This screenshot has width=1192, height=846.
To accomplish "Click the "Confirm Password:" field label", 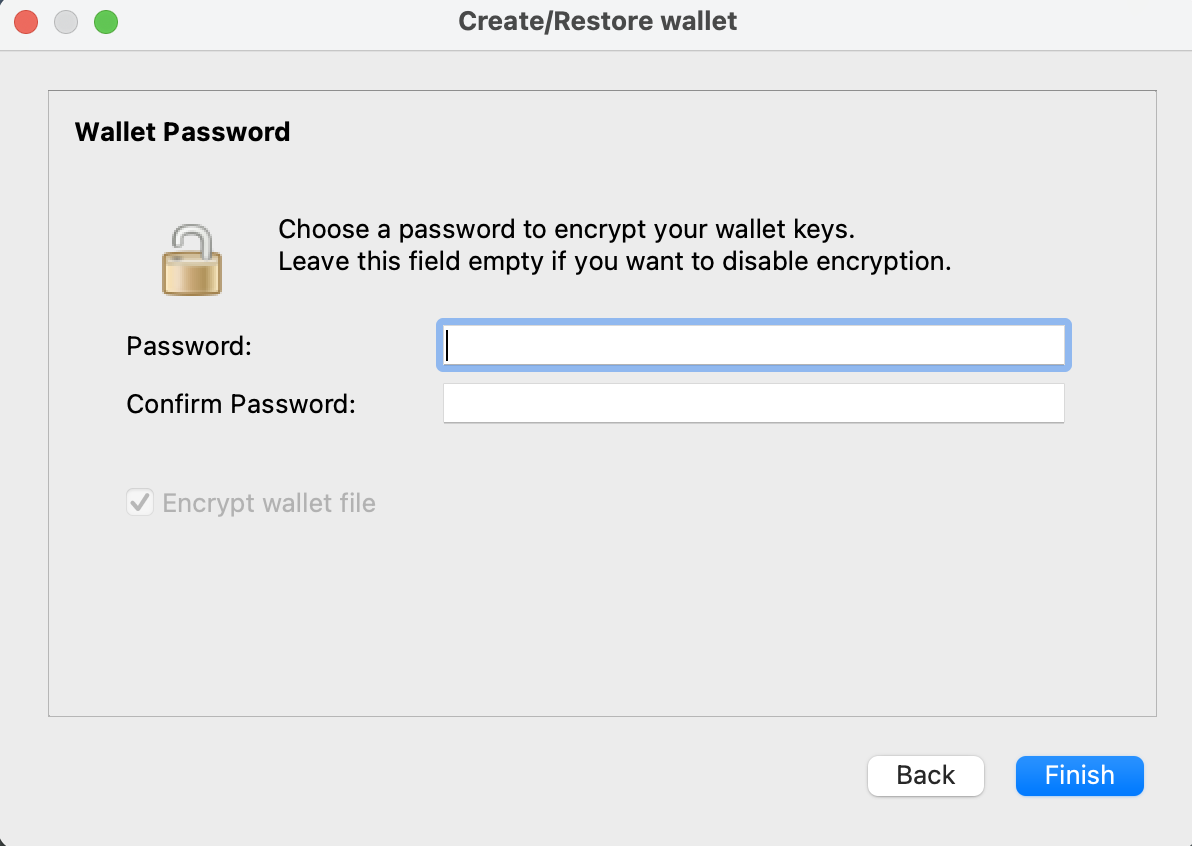I will click(x=241, y=404).
